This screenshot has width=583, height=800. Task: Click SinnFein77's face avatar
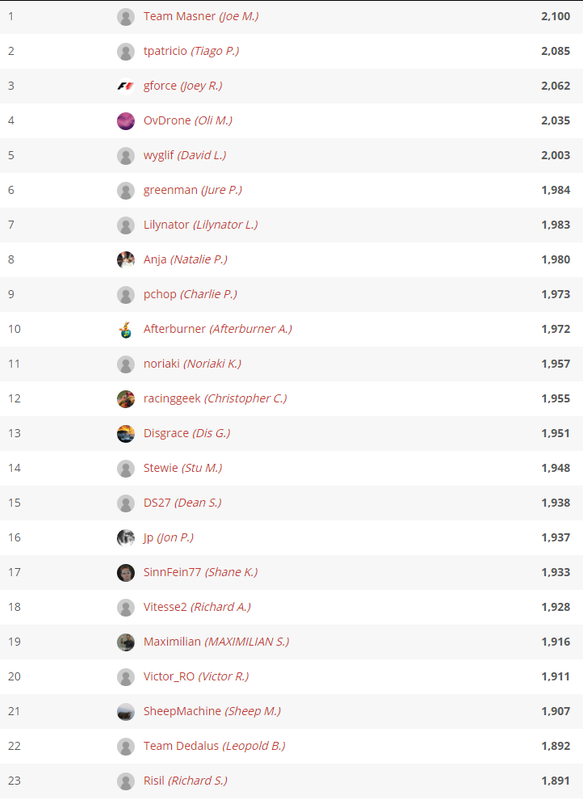point(125,572)
